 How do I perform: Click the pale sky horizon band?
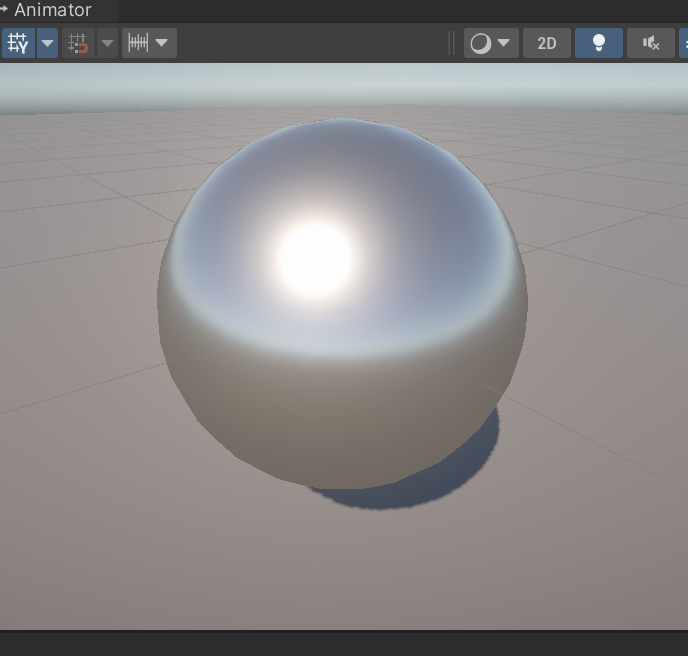coord(344,86)
